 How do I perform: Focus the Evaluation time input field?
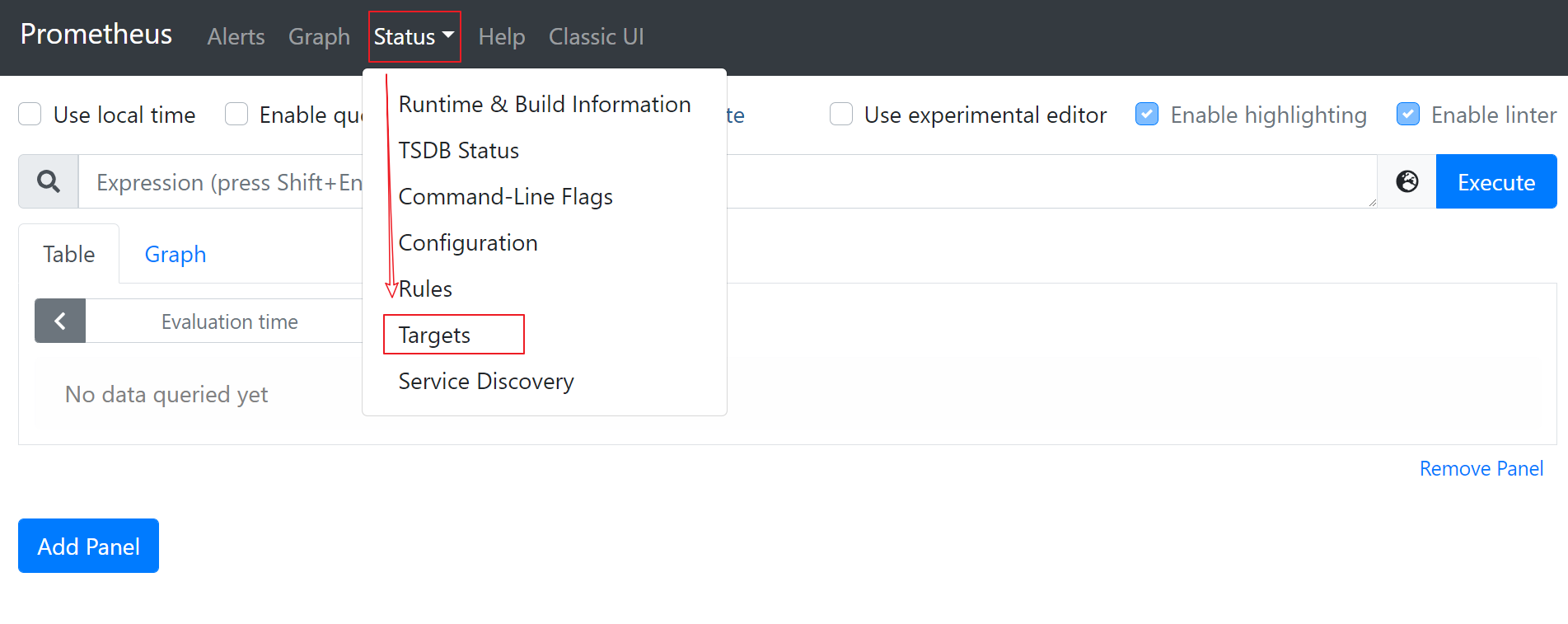(229, 321)
